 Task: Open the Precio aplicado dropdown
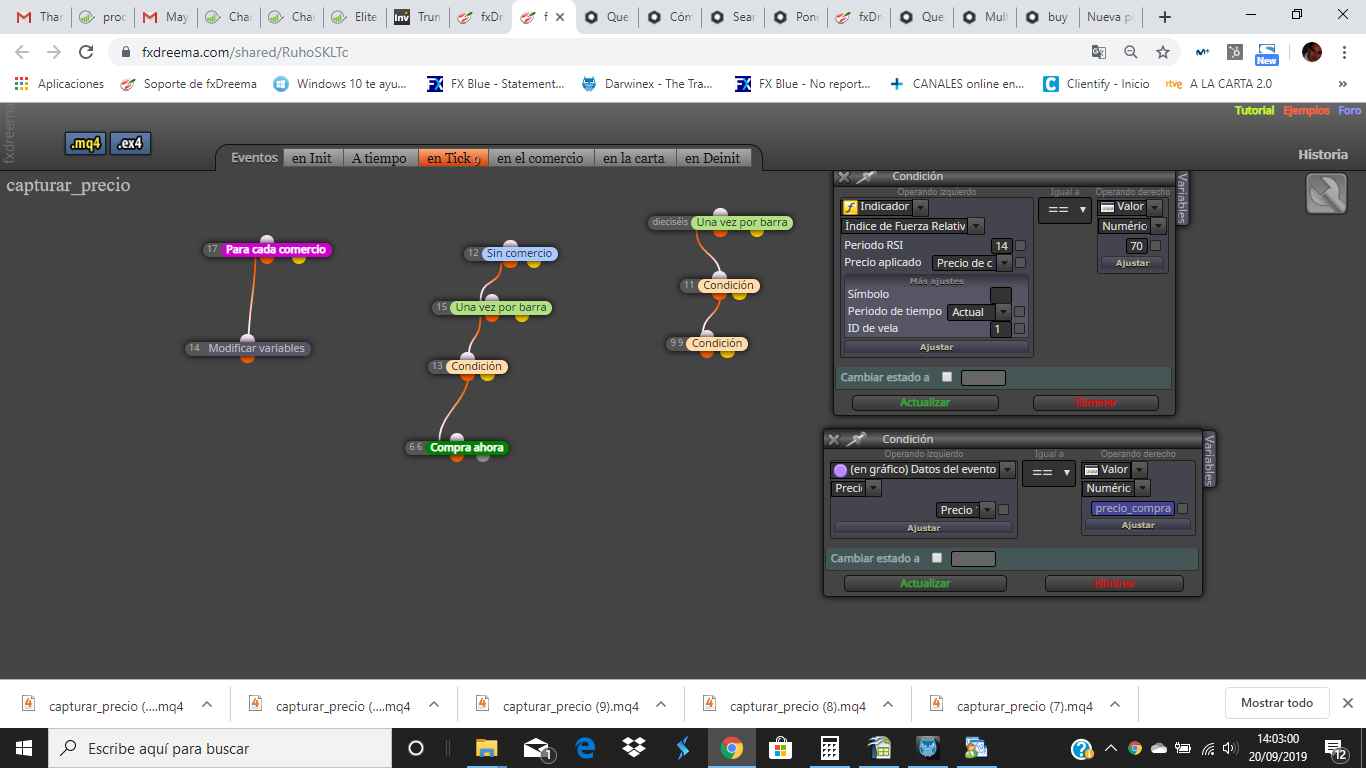click(x=1004, y=263)
